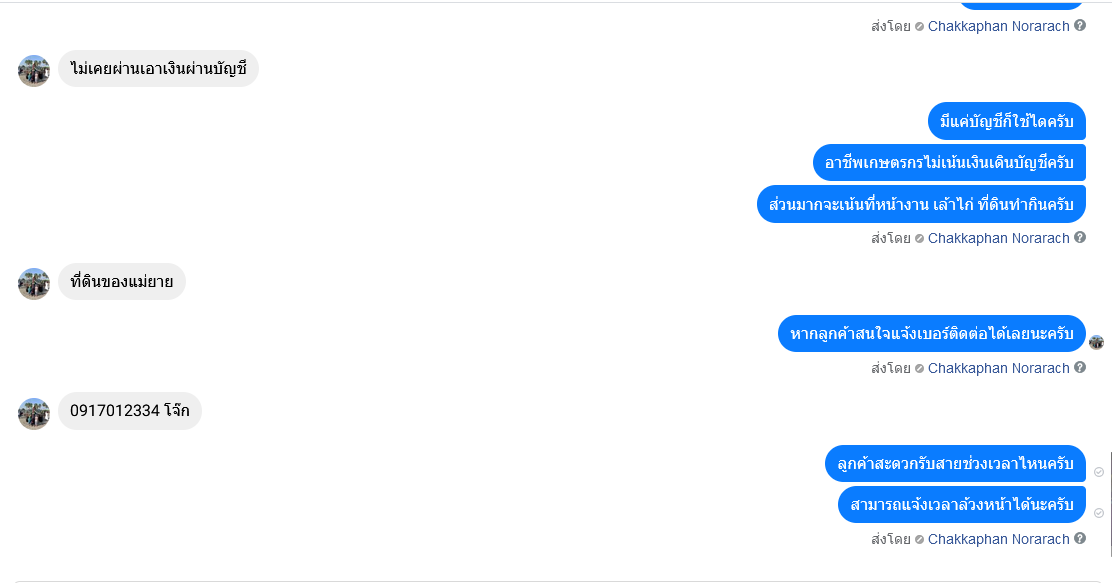Click delivered checkmark beside สามารถแจ้งเวลาล่วงหน้า message
The image size is (1112, 583).
1099,513
